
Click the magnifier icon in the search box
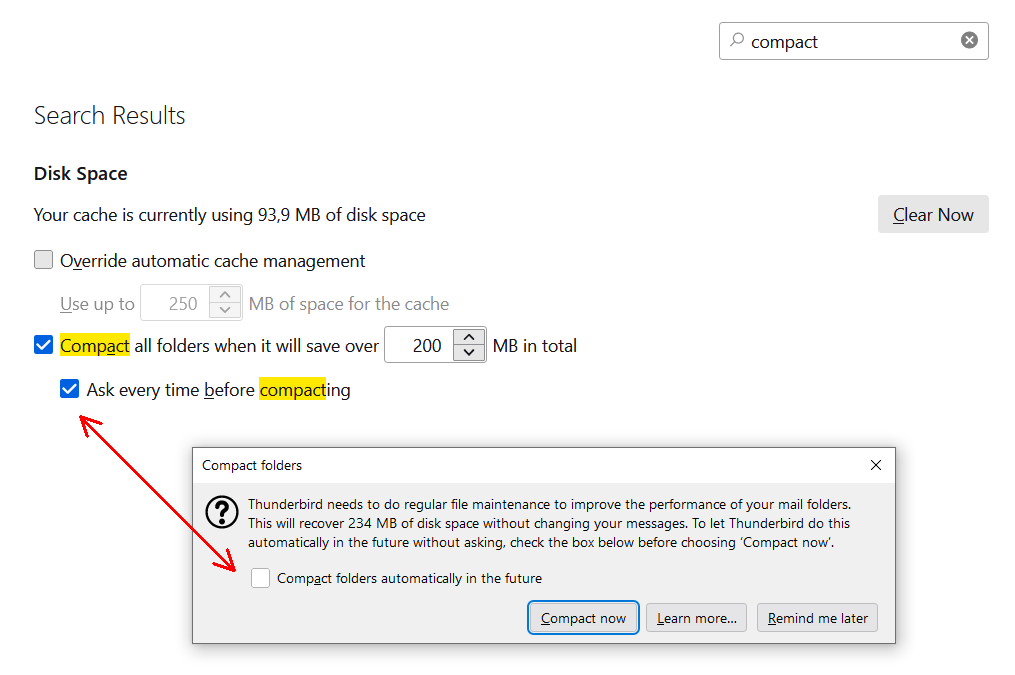(737, 41)
